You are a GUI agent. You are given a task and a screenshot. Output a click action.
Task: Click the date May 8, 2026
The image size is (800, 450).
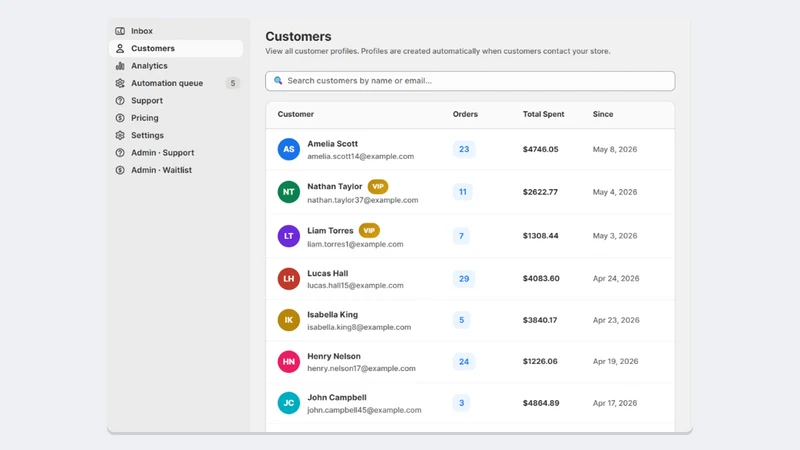pyautogui.click(x=615, y=149)
